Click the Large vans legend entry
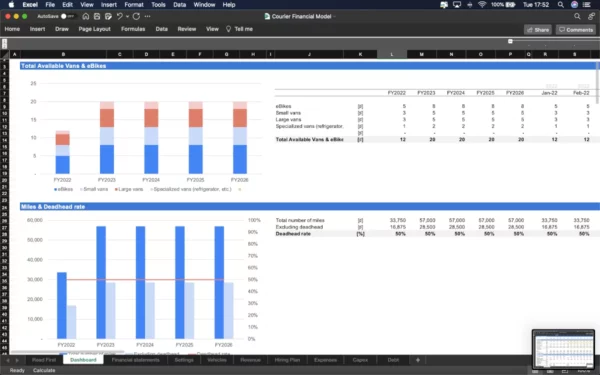600x375 pixels. point(129,189)
